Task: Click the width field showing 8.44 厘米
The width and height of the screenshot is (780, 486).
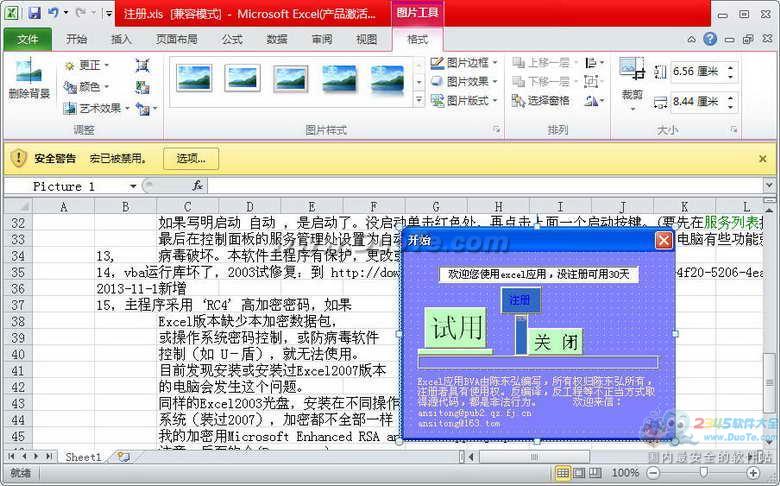Action: [696, 102]
